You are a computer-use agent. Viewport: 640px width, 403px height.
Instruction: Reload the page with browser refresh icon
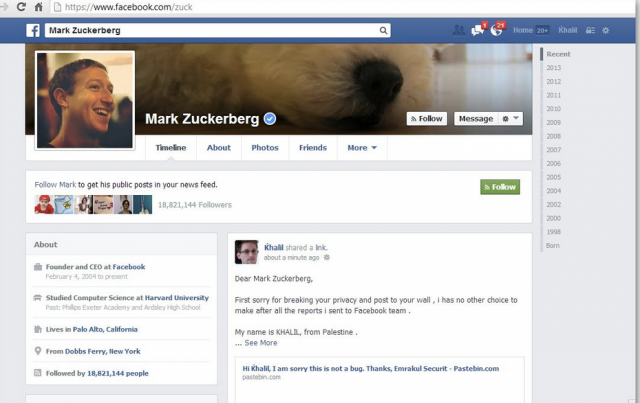[x=21, y=7]
